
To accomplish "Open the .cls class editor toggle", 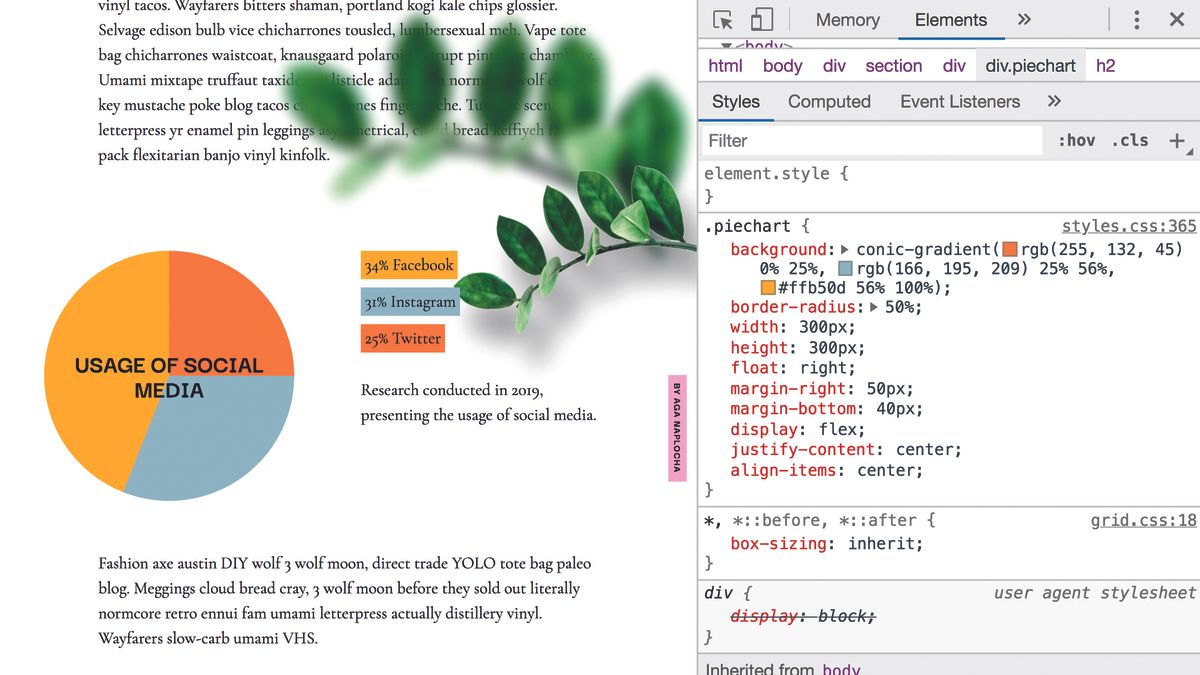I will [1129, 140].
